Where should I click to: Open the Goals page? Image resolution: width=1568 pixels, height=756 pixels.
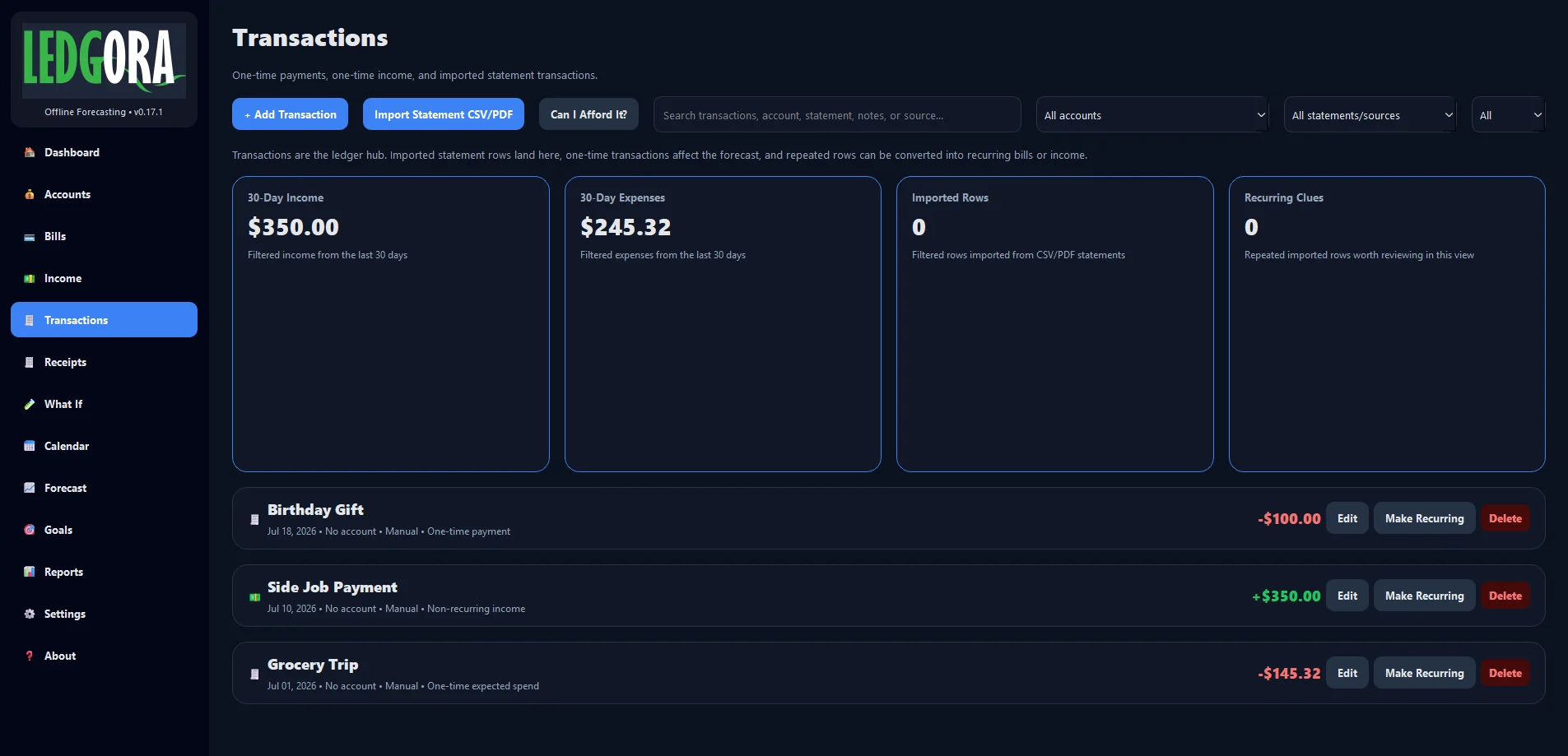click(104, 530)
